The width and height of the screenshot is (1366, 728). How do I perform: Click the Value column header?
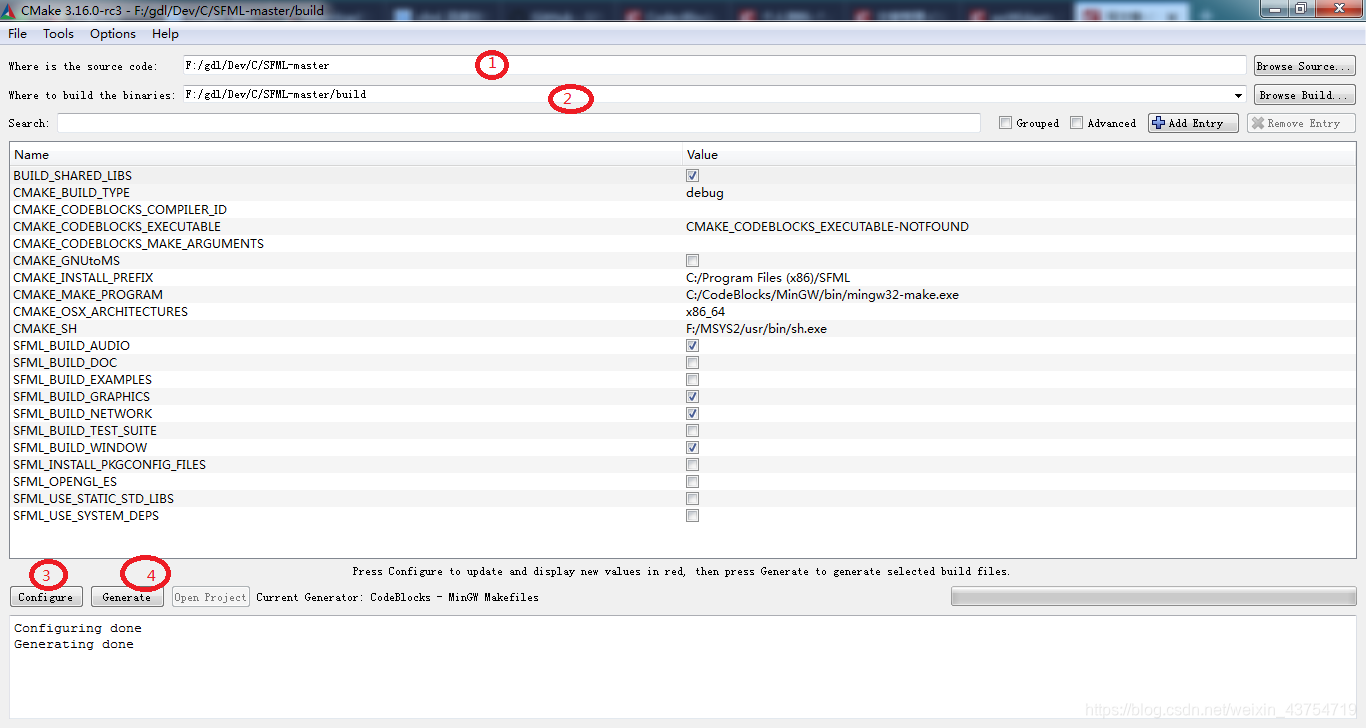click(x=1019, y=155)
